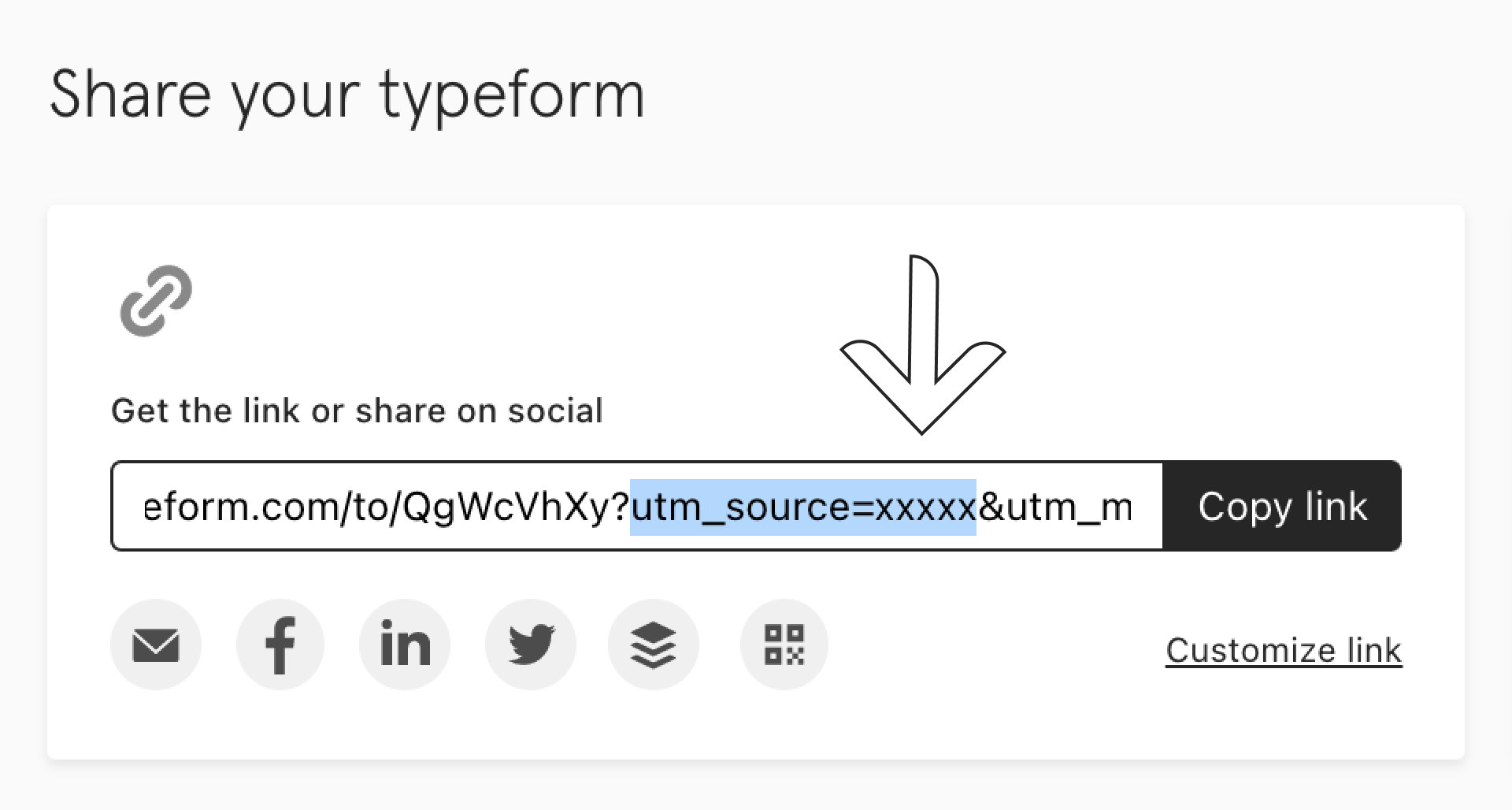This screenshot has width=1512, height=810.
Task: Click the Copy link button
Action: coord(1282,506)
